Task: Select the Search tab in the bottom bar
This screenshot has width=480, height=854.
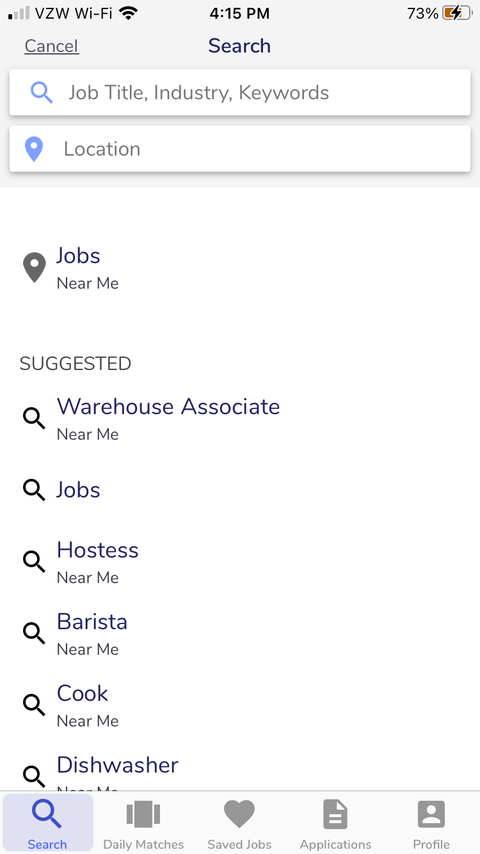Action: click(x=47, y=823)
